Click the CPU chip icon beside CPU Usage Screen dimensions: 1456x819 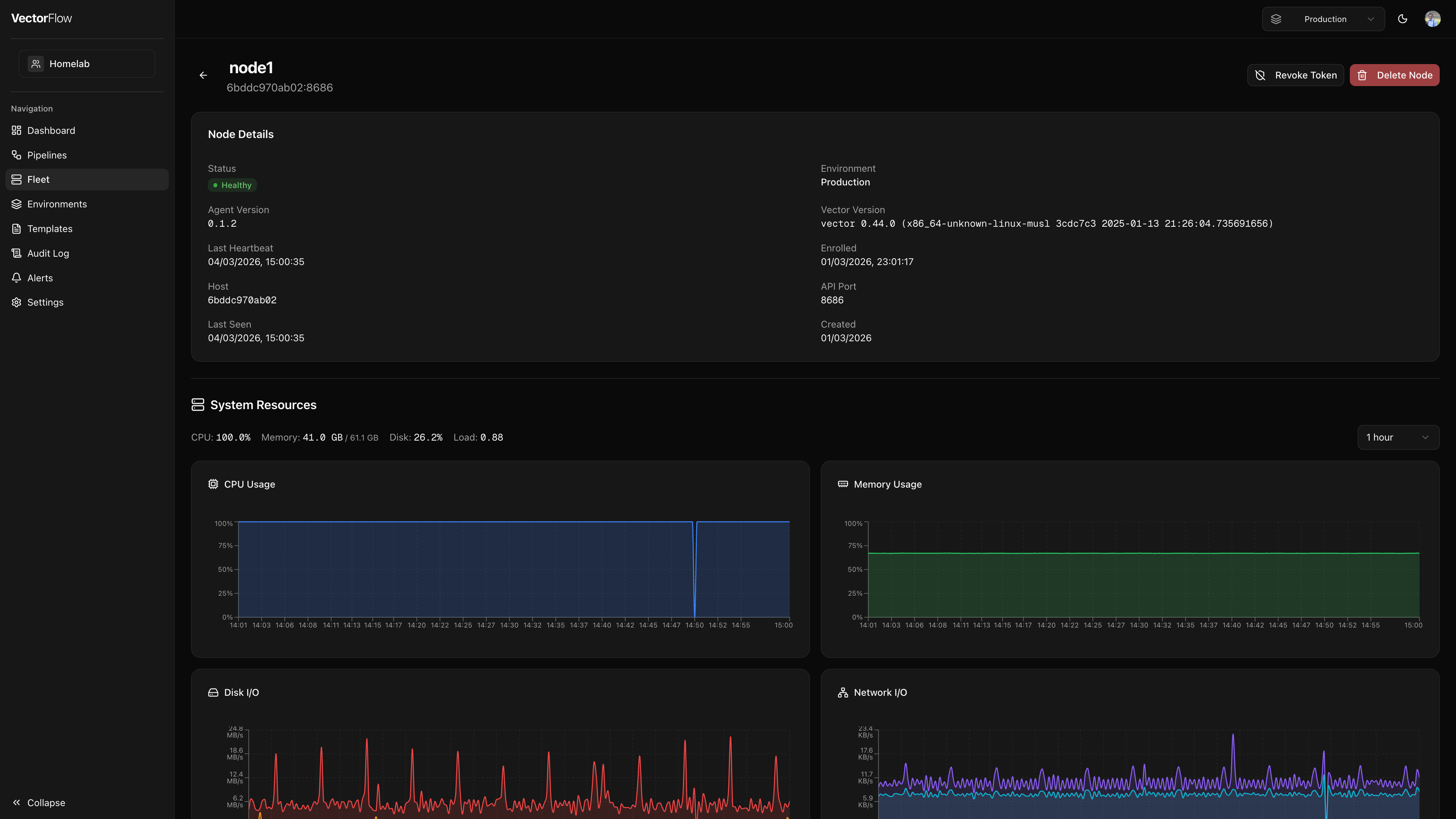point(213,484)
